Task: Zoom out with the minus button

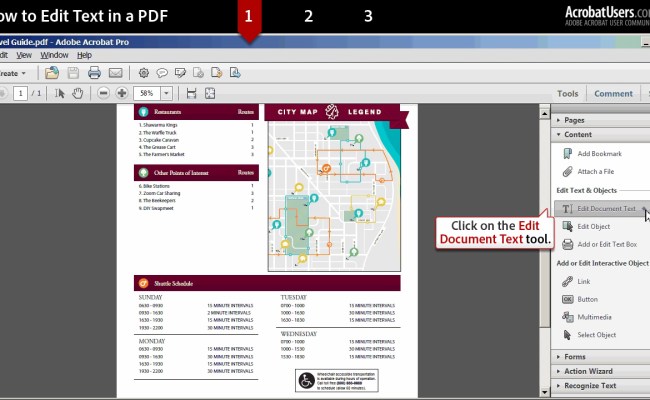Action: click(x=104, y=93)
